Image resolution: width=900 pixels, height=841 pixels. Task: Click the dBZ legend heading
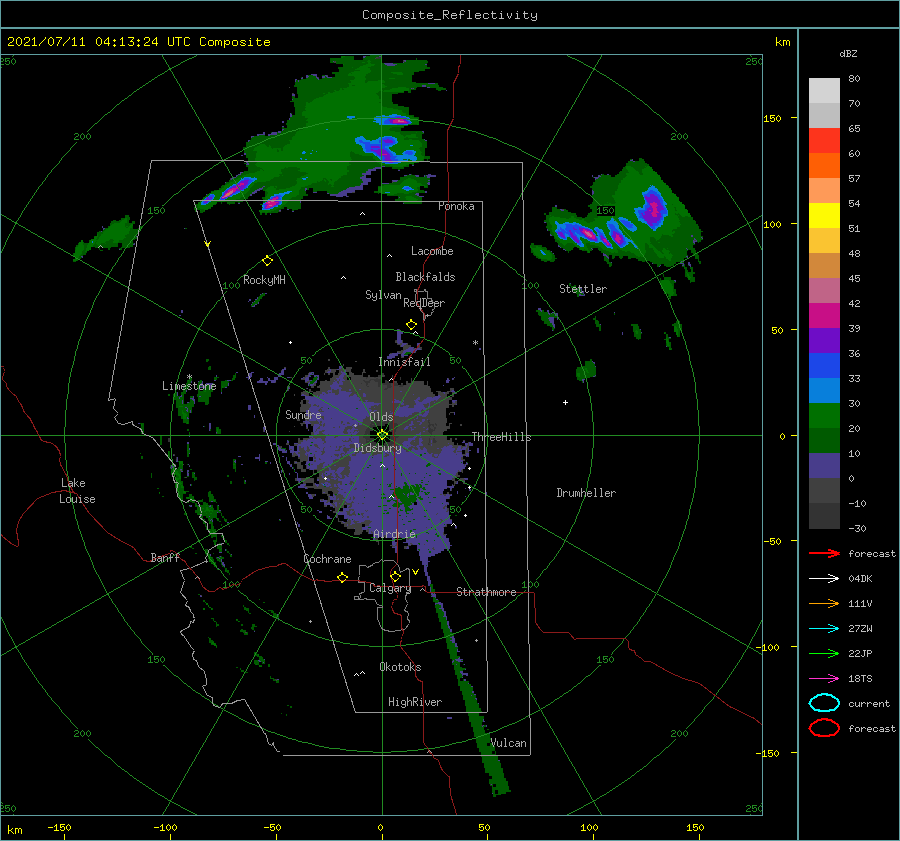point(848,53)
